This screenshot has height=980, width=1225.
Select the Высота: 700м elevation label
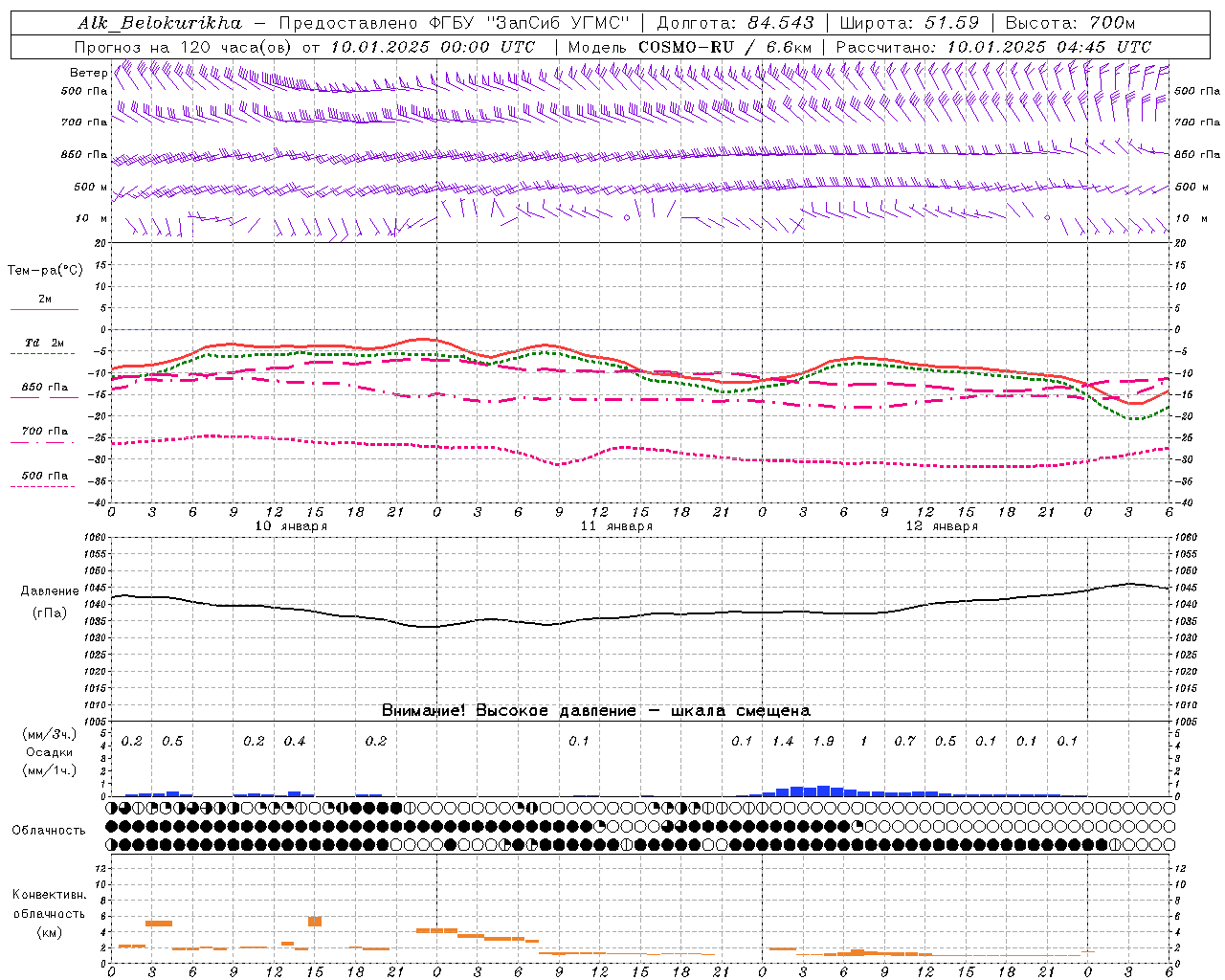pos(1070,23)
